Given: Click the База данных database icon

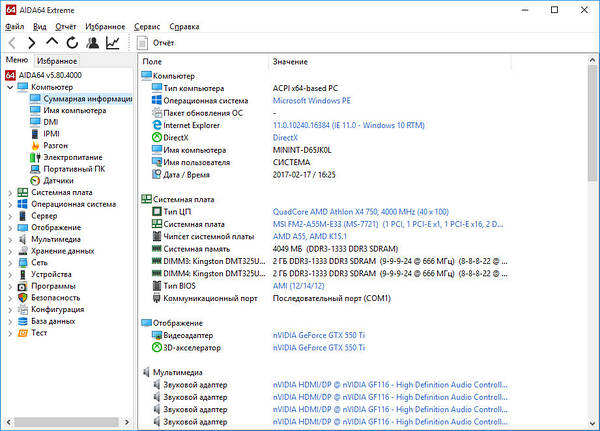Looking at the screenshot, I should (23, 321).
